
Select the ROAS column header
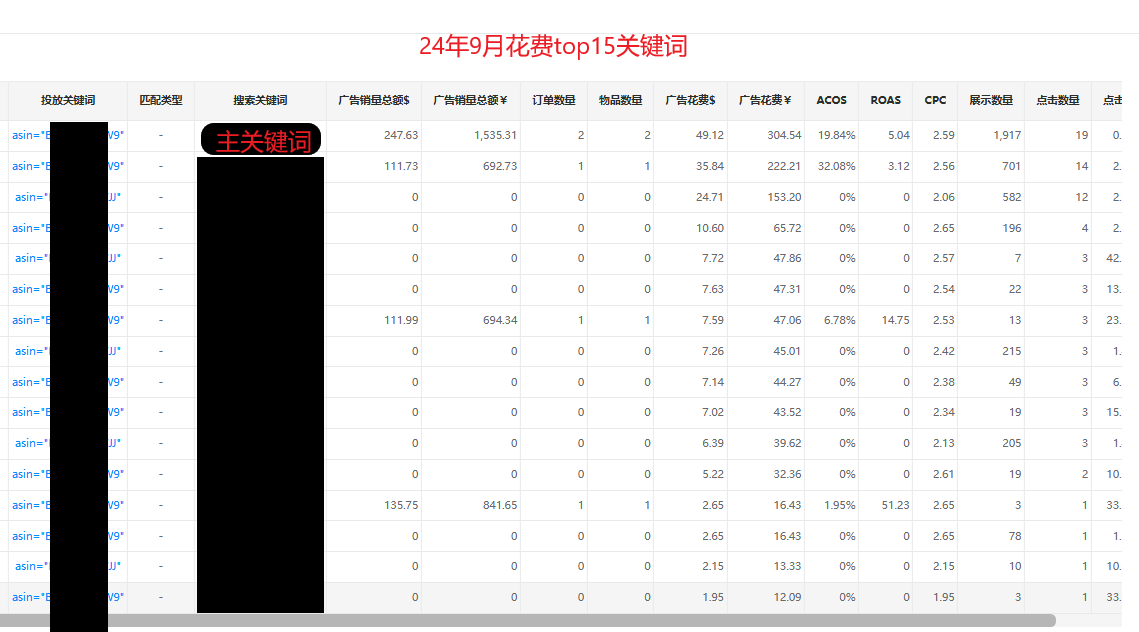click(x=885, y=100)
